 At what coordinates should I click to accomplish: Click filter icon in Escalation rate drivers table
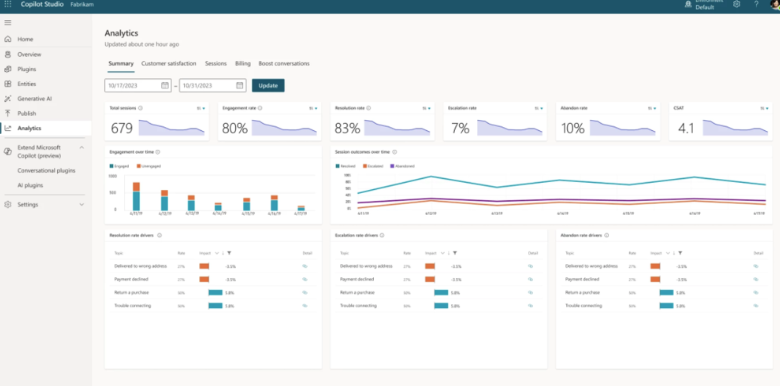click(455, 253)
